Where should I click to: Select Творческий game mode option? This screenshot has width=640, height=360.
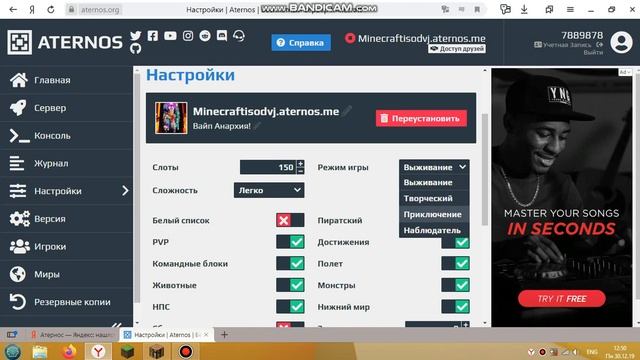(x=434, y=198)
